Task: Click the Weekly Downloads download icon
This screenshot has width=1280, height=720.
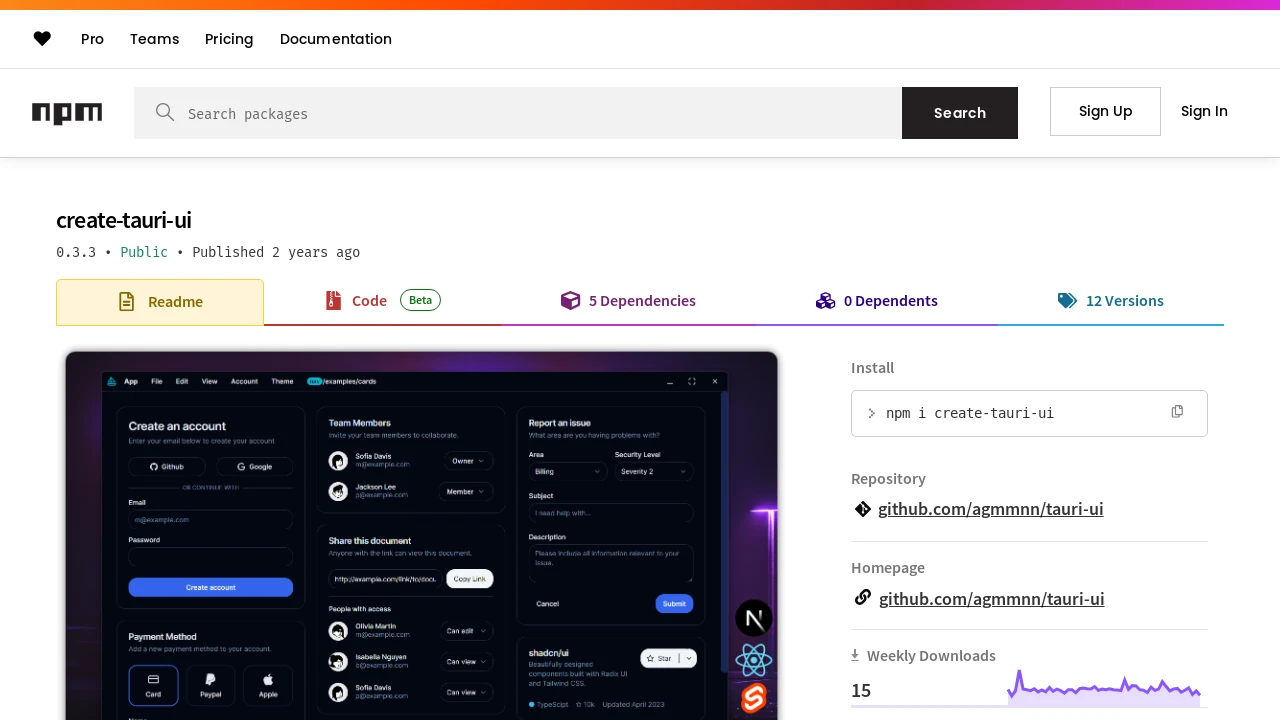Action: click(855, 655)
